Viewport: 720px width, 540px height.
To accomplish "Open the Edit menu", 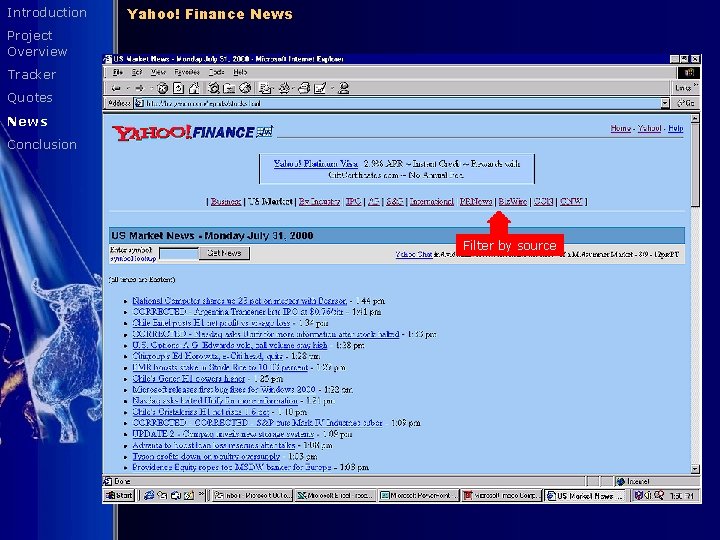I will [137, 72].
